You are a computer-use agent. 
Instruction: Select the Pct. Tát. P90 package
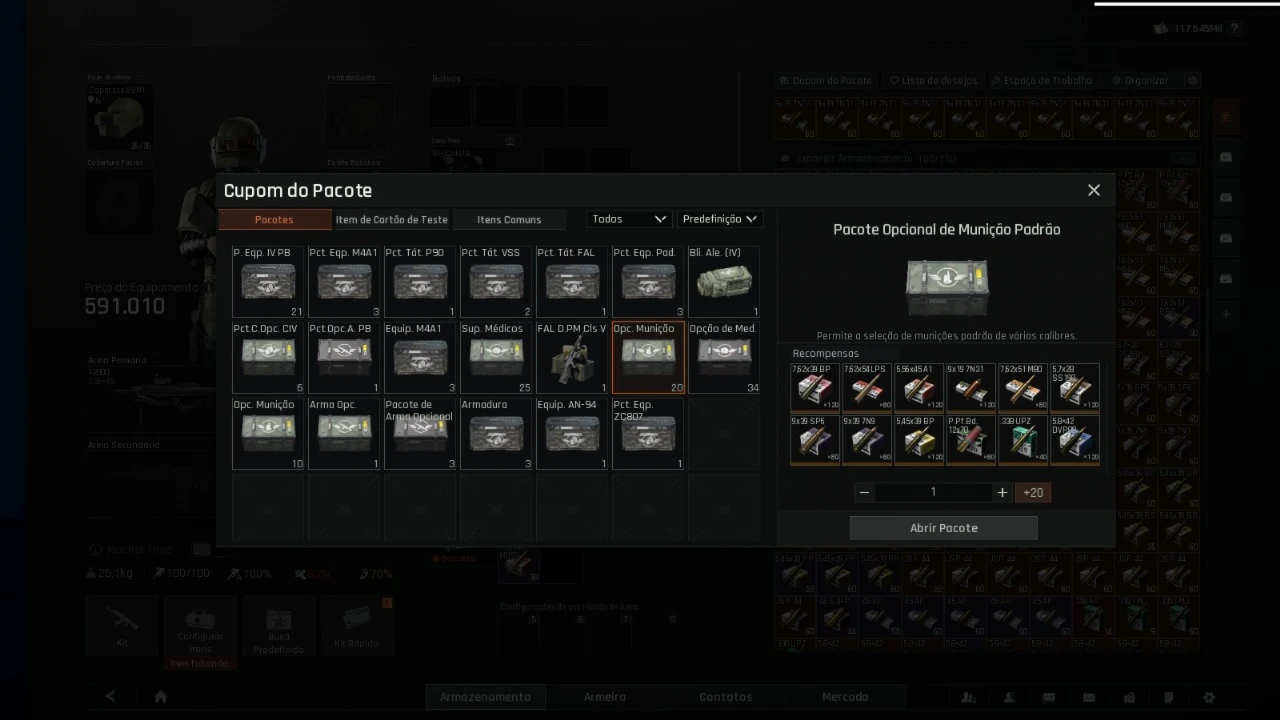420,281
